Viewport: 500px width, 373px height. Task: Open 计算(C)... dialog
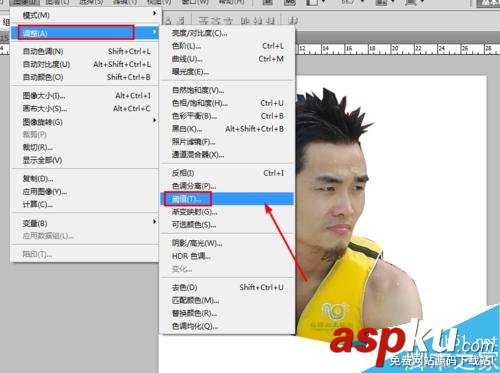pos(85,204)
